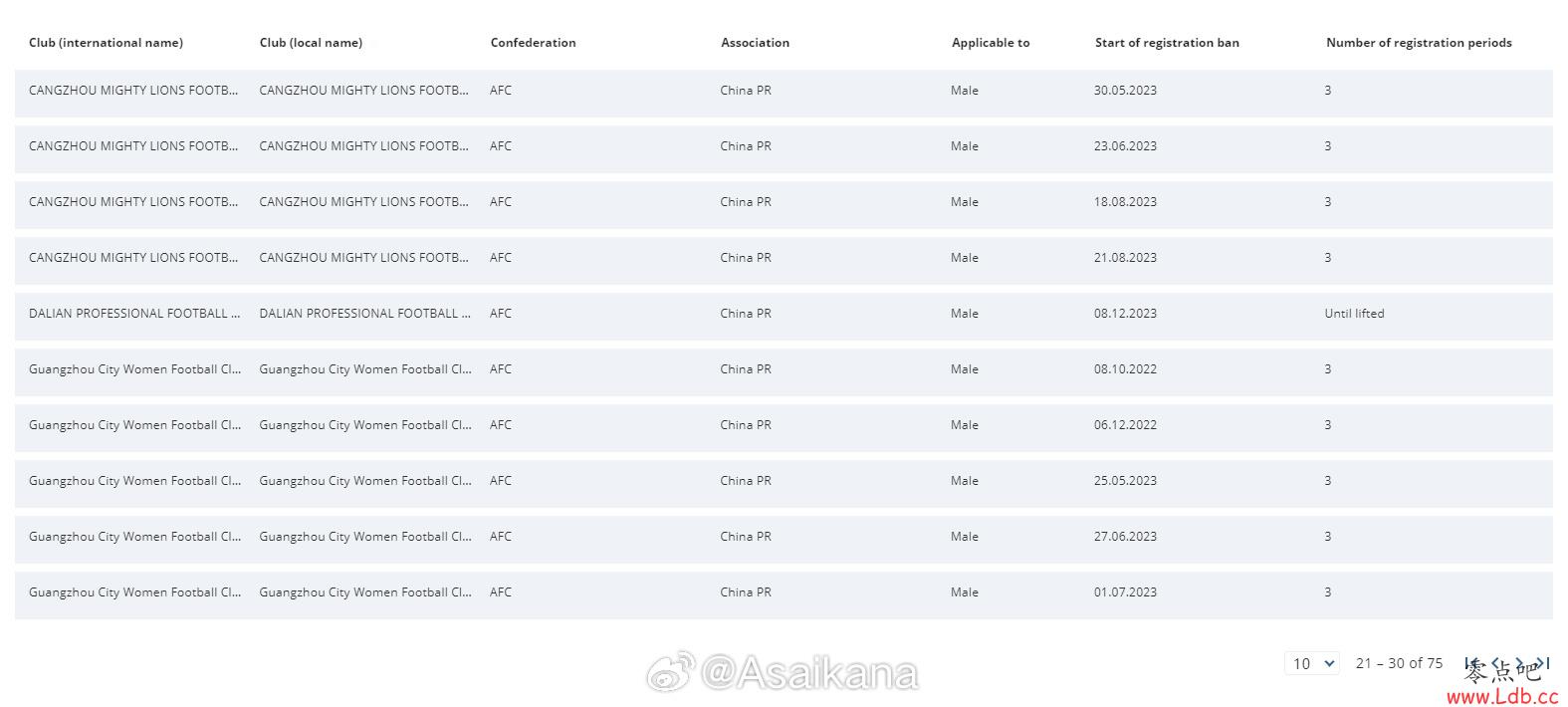Image resolution: width=1568 pixels, height=707 pixels.
Task: Select the Guangzhou City row dated 01.07.2023
Action: point(784,592)
